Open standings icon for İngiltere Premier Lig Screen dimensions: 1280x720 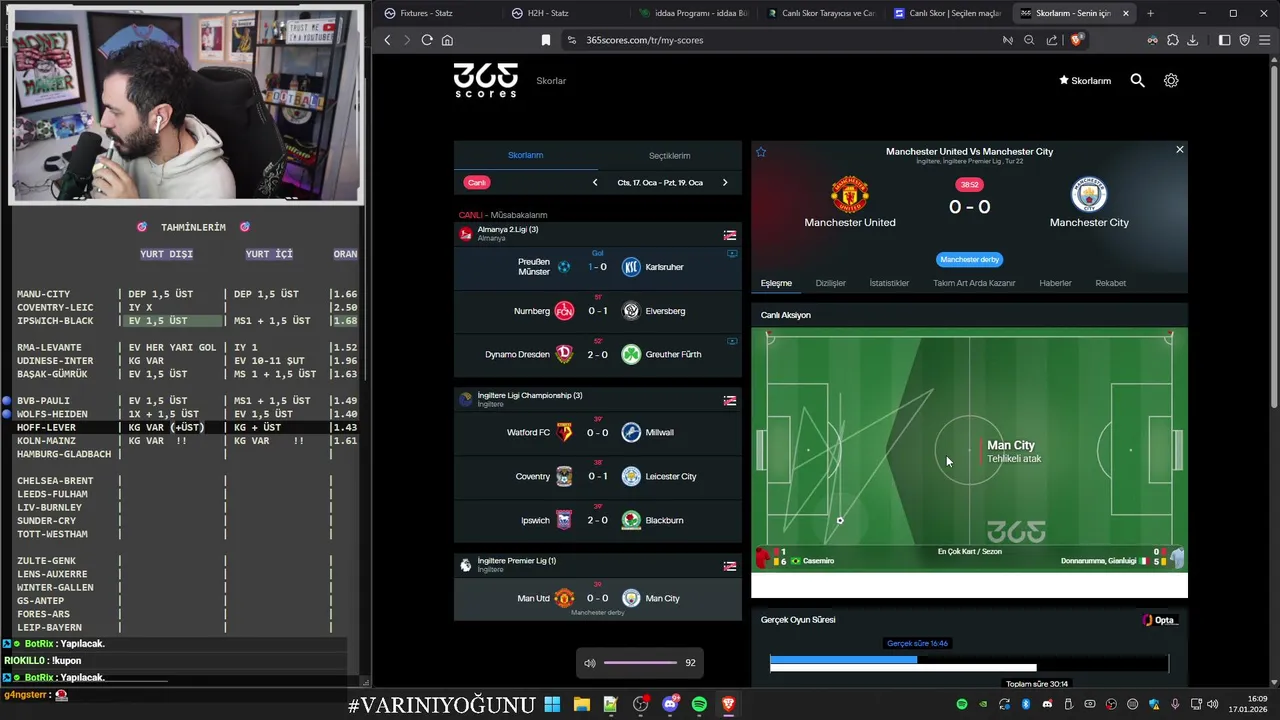click(730, 566)
